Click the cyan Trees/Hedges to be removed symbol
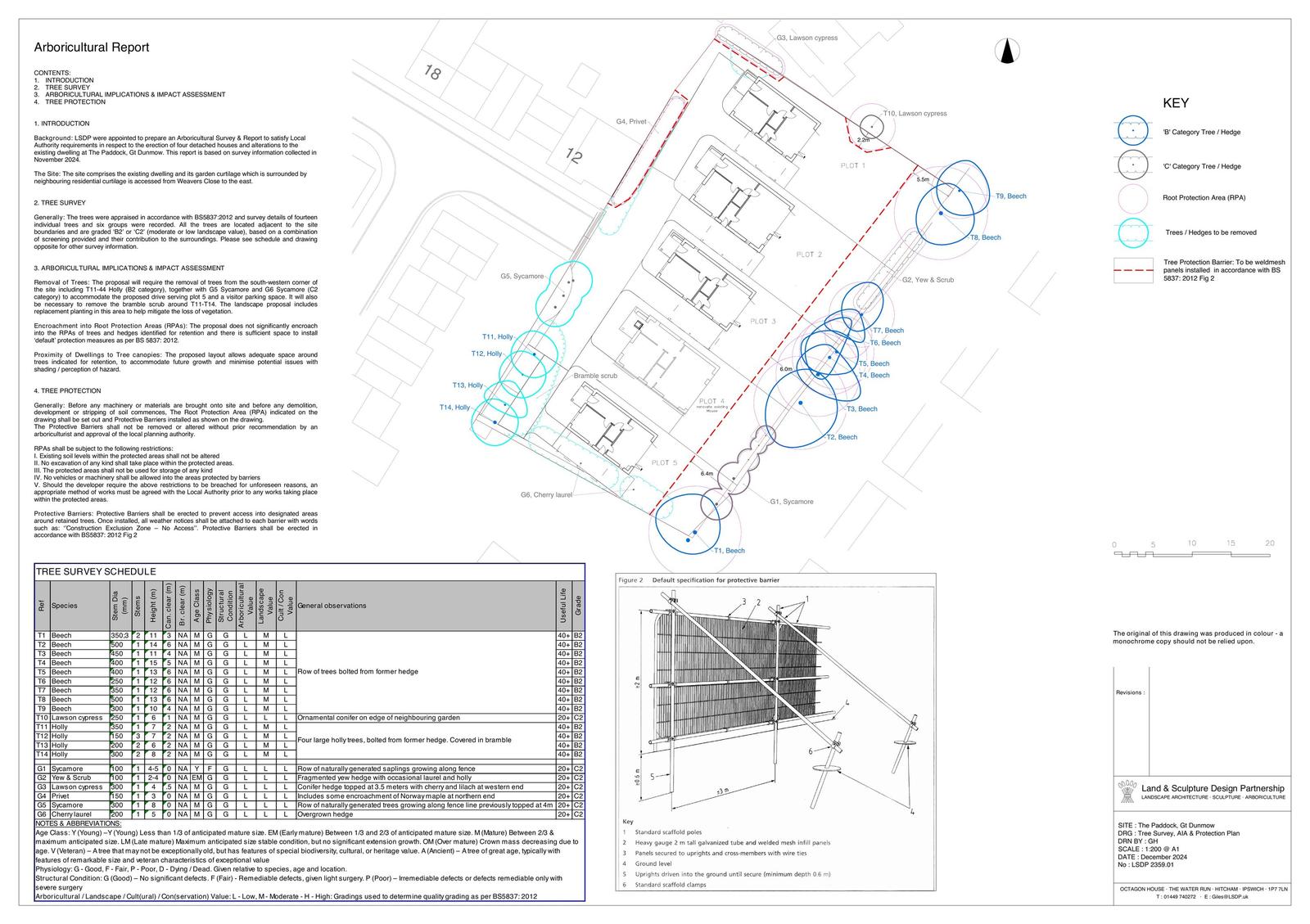This screenshot has width=1310, height=924. (1133, 232)
